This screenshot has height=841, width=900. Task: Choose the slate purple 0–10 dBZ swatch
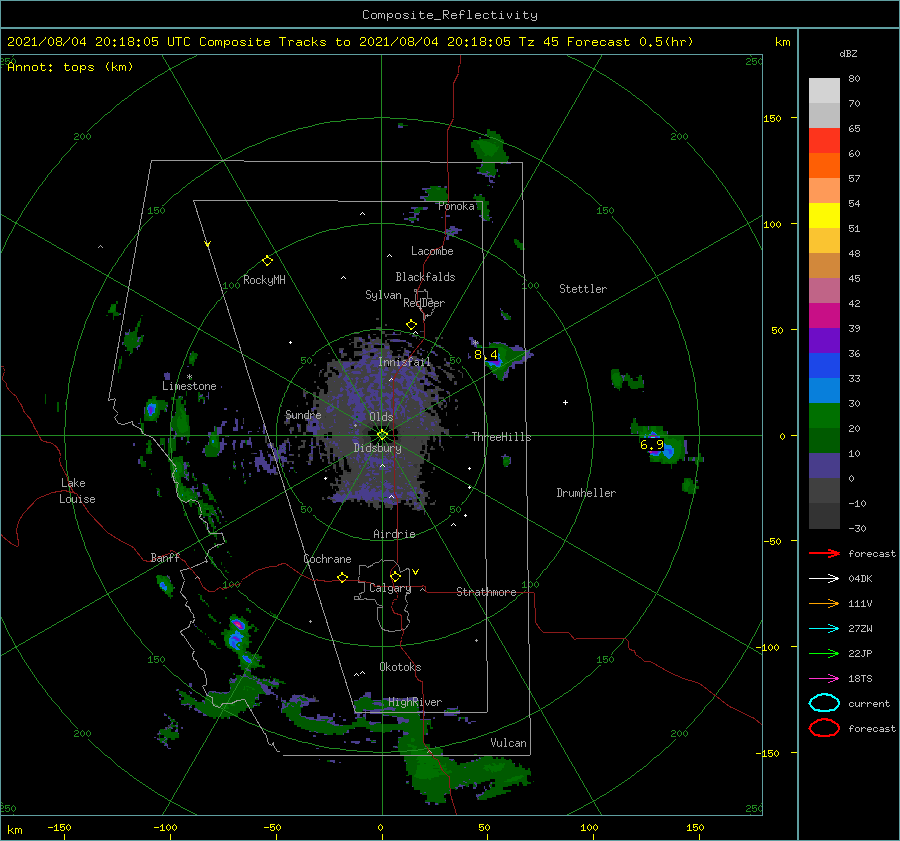824,466
